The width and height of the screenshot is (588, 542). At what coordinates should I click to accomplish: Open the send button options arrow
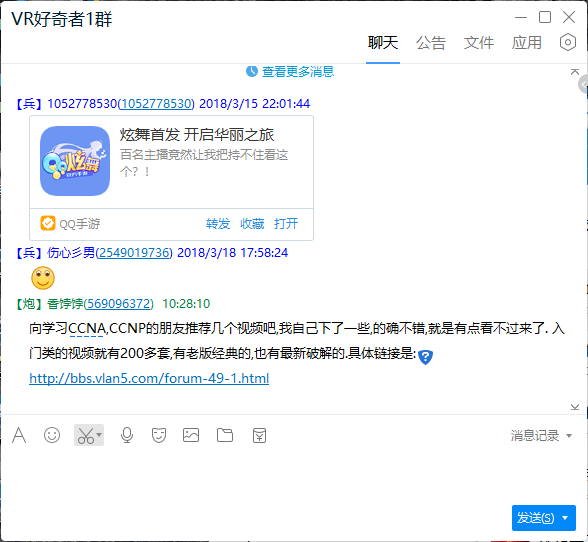(x=565, y=518)
